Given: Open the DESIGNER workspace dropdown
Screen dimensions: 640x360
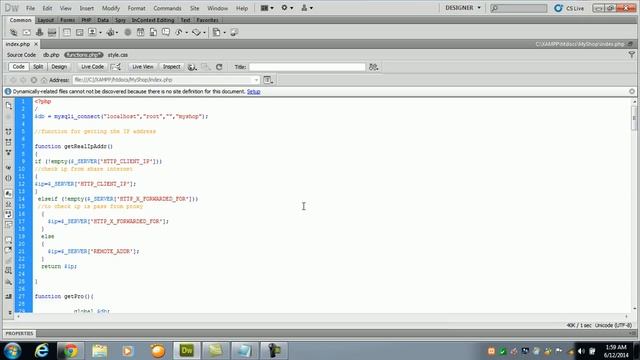Looking at the screenshot, I should 463,8.
